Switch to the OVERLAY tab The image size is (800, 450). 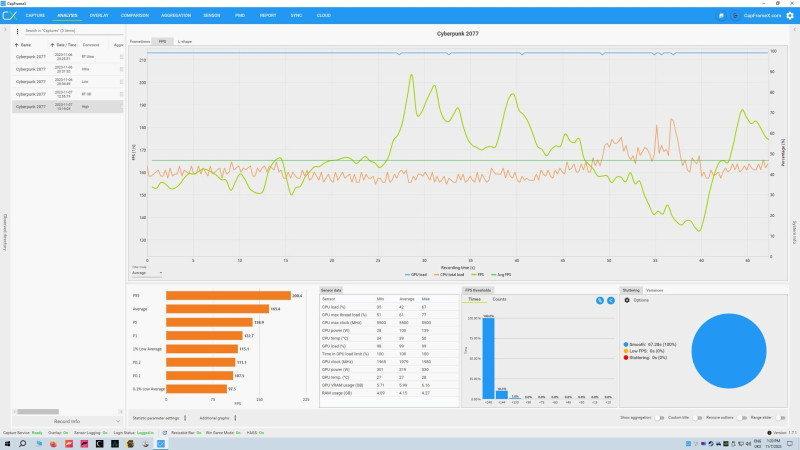coord(99,16)
